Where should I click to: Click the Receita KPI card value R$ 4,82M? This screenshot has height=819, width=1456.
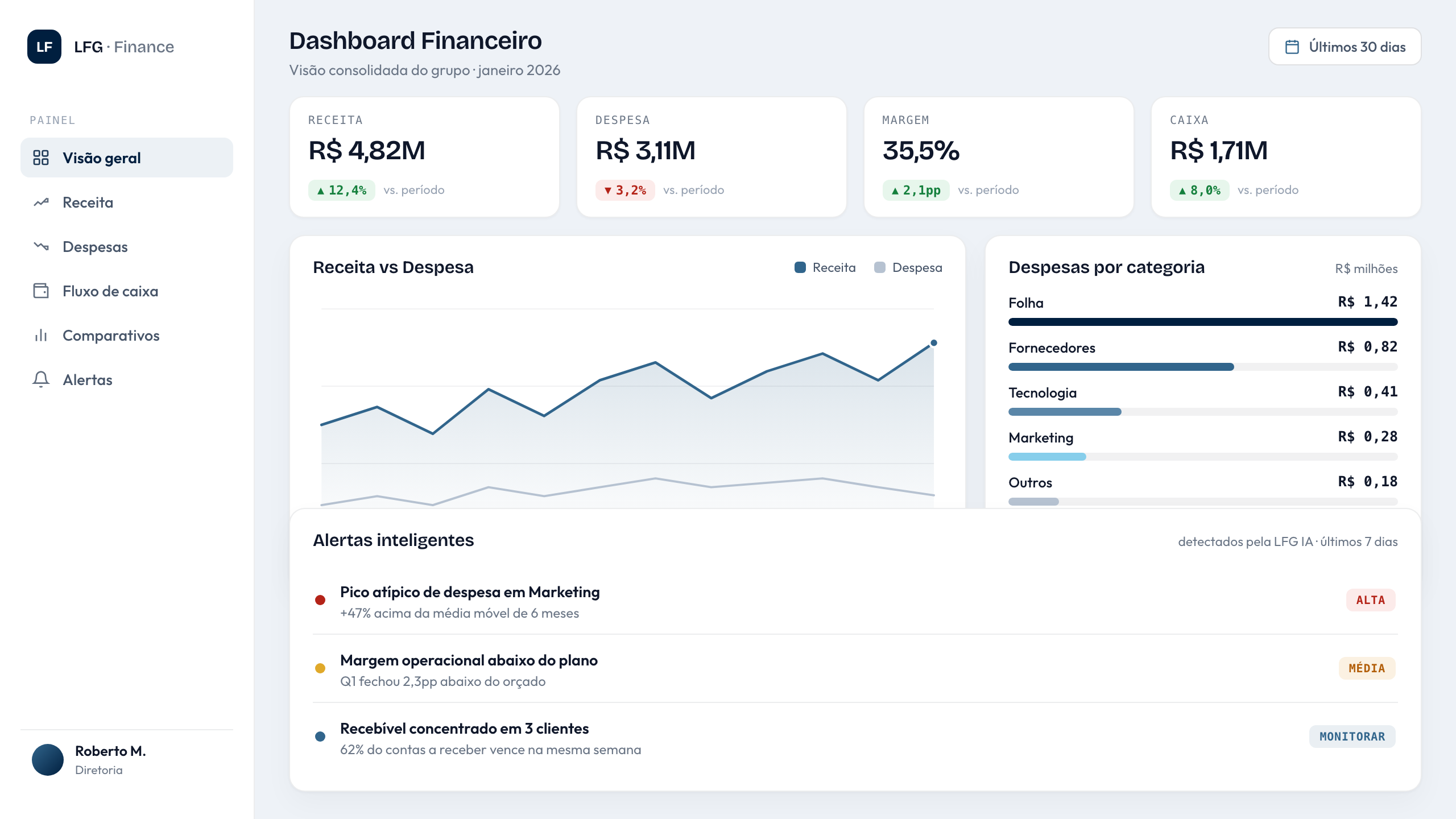tap(367, 151)
